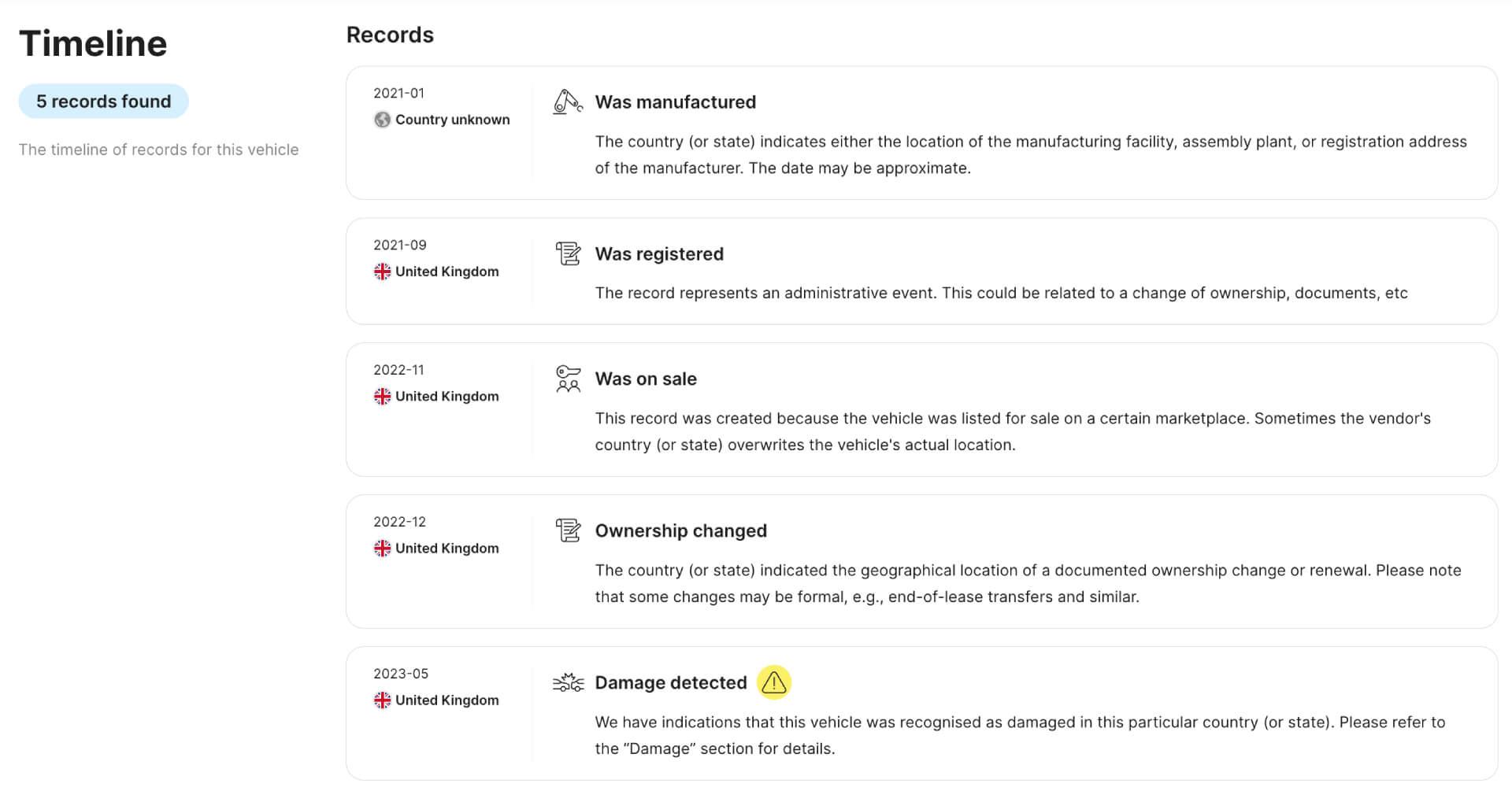Click the manufacturing robot arm icon
Viewport: 1512px width, 802px height.
[568, 100]
